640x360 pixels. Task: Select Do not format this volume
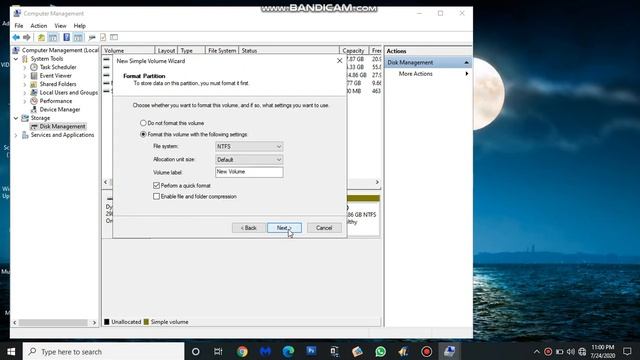pos(143,123)
